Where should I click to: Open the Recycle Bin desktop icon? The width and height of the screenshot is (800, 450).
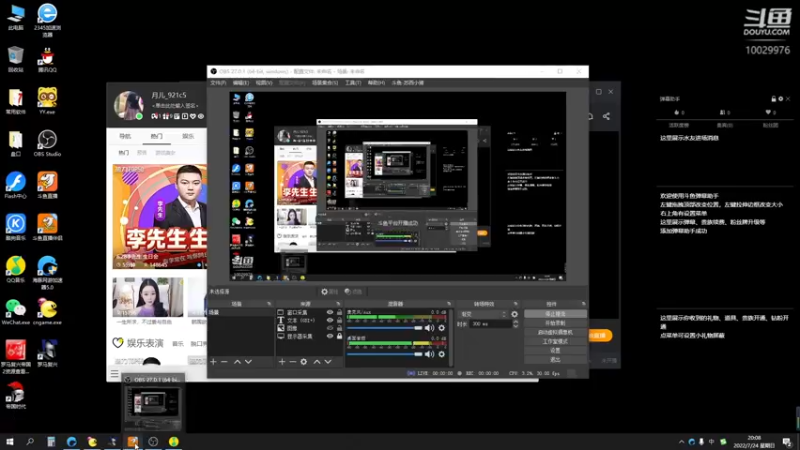coord(15,60)
